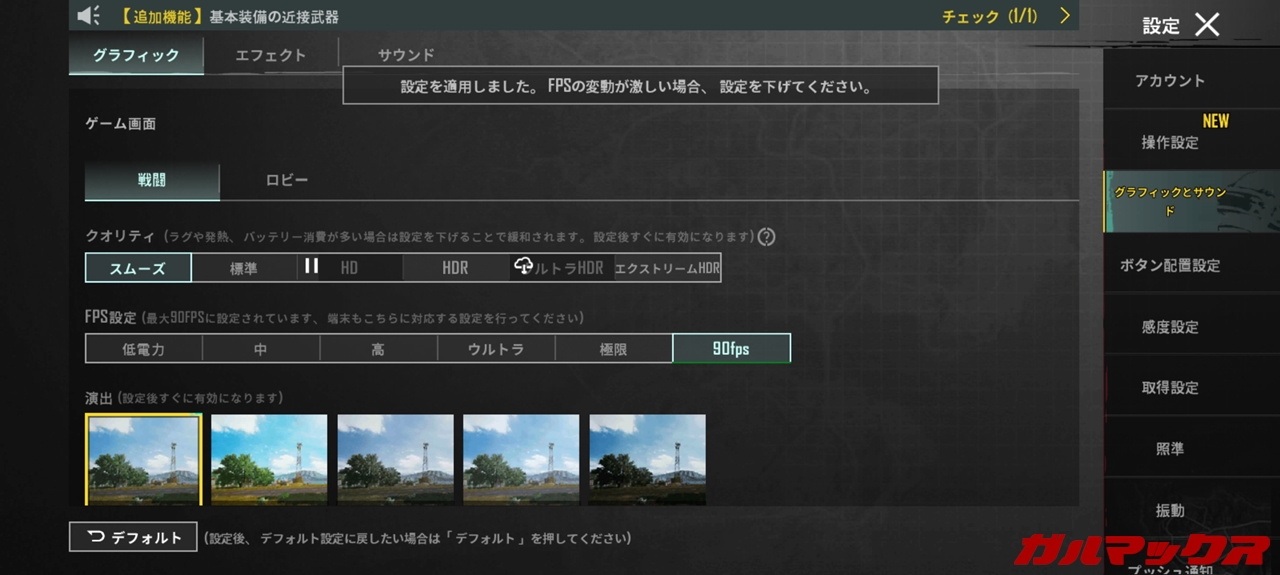Set FPS to 極限
Viewport: 1280px width, 575px height.
613,348
